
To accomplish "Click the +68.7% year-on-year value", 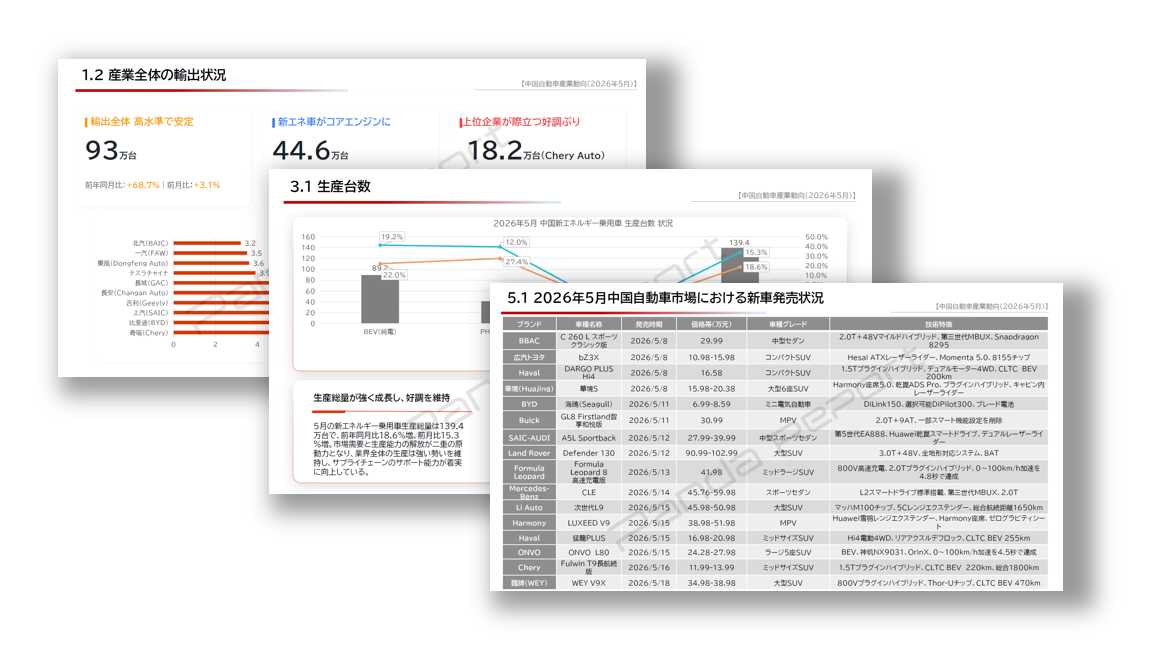I will pos(143,185).
